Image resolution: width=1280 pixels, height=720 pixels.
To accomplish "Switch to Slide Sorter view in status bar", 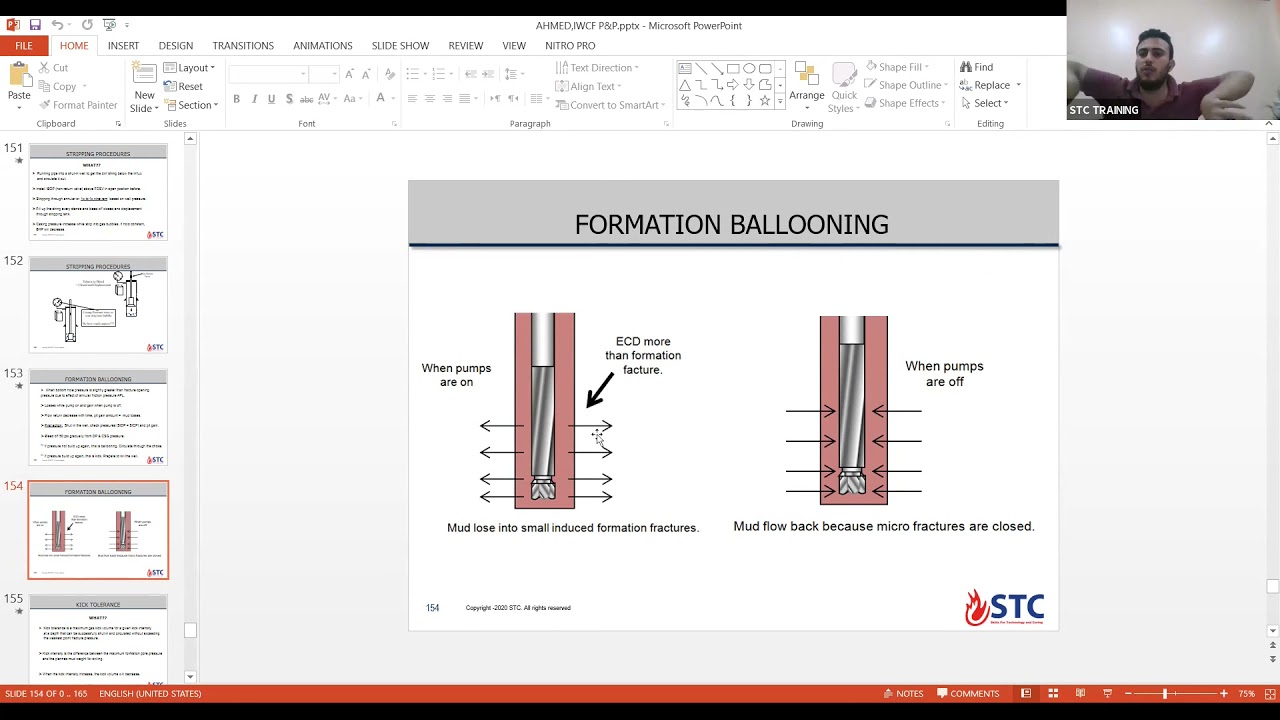I will 1053,694.
